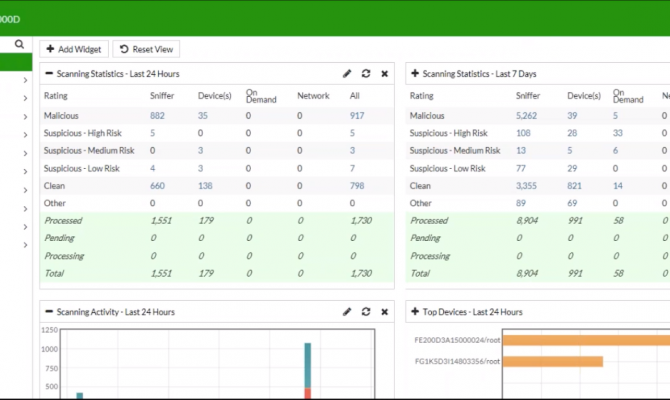Click Processed total 1,730 in All column
This screenshot has height=400, width=670.
[x=361, y=221]
